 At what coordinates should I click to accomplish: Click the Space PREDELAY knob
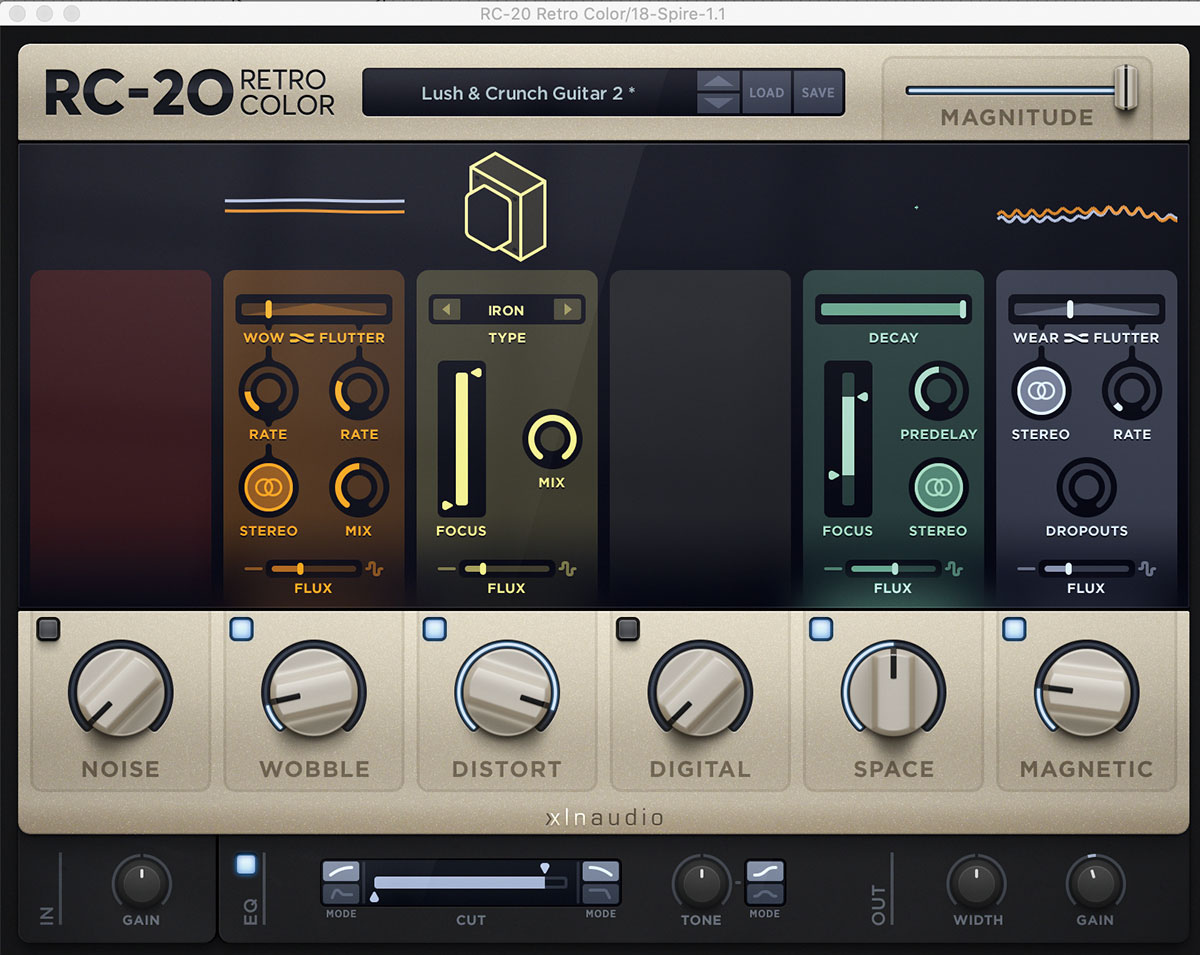tap(938, 390)
